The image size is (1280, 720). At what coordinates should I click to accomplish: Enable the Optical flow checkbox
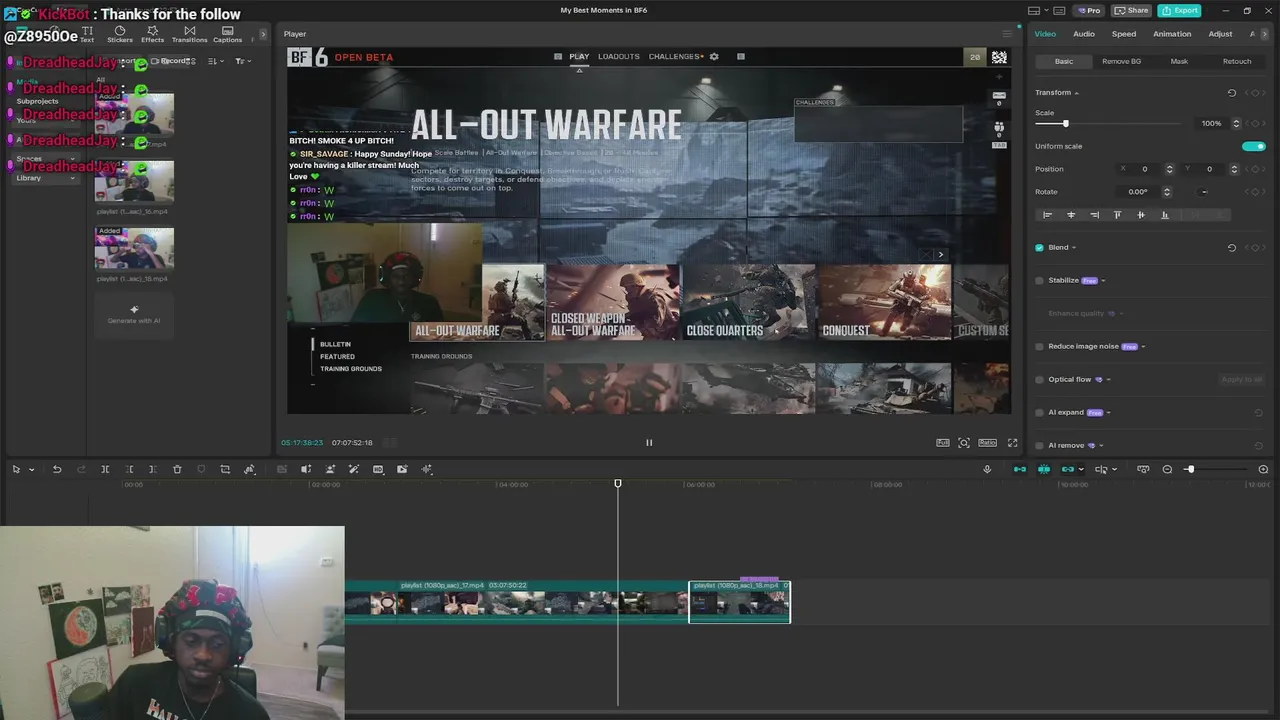(1039, 380)
